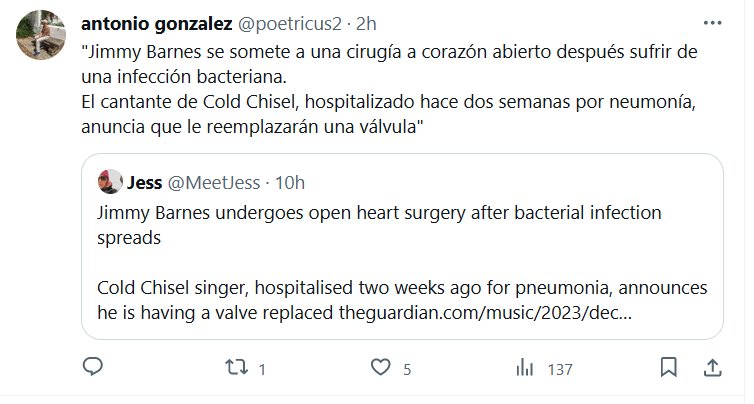
Task: Click the 137 views count
Action: pos(559,369)
